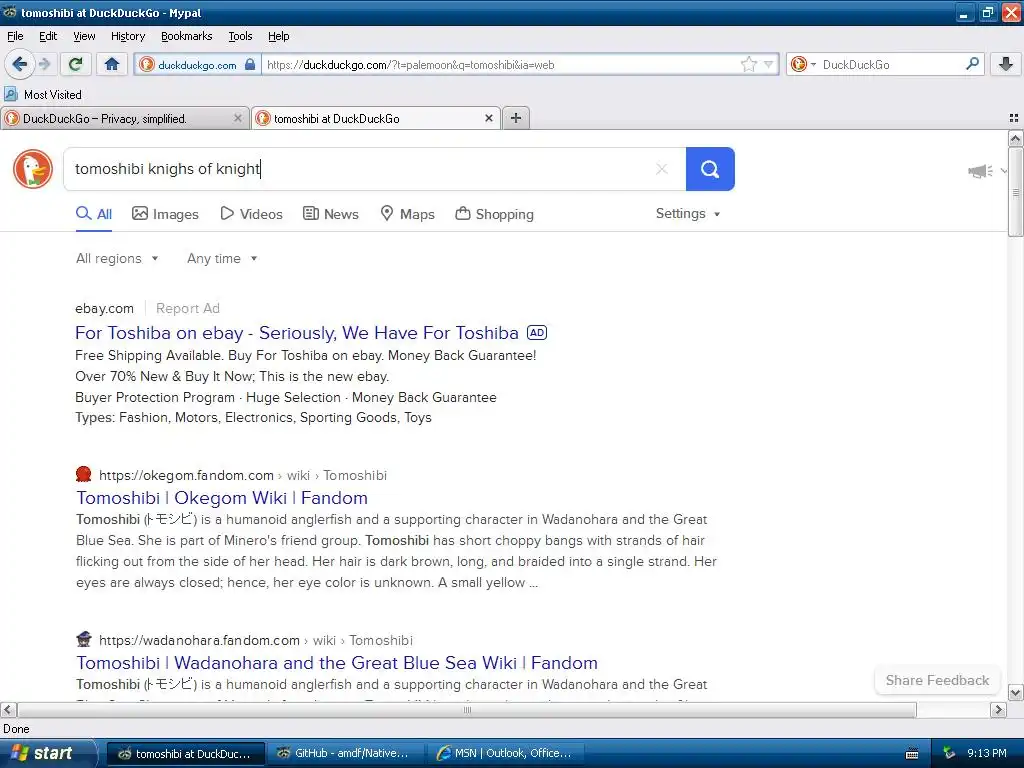Open the Edit menu
This screenshot has width=1024, height=768.
pos(48,36)
